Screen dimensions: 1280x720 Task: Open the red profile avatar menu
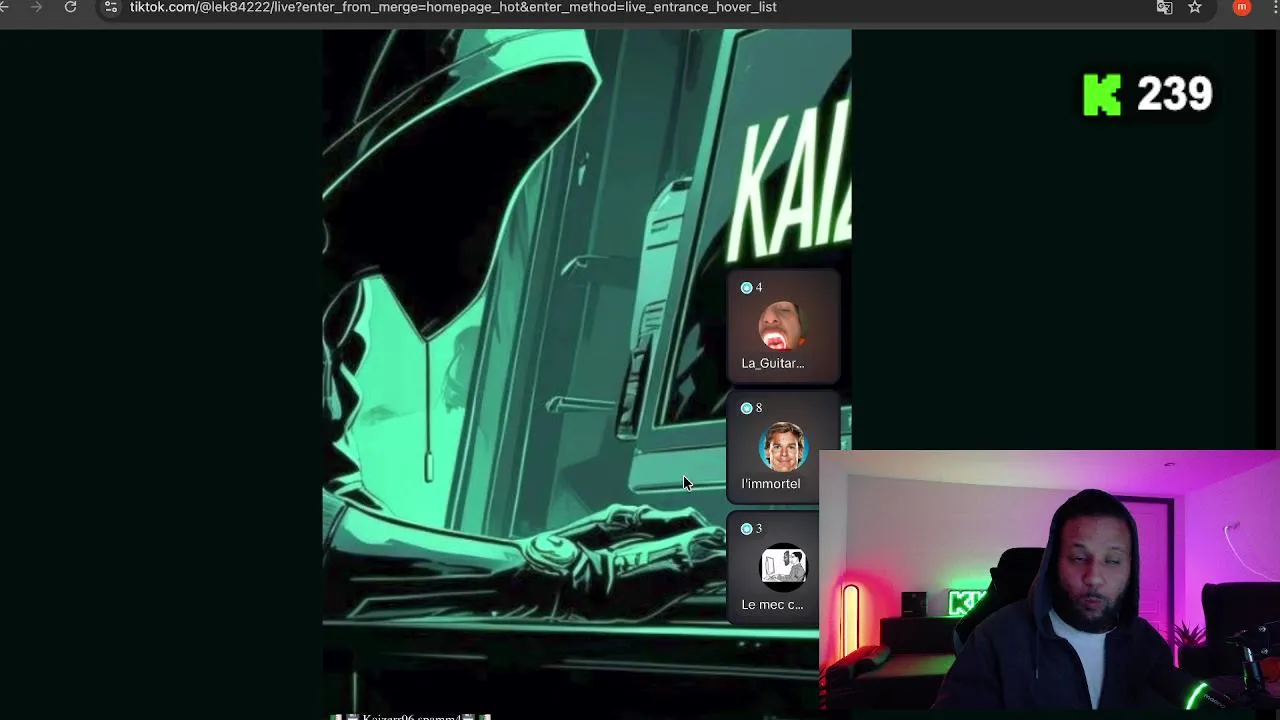(x=1242, y=7)
